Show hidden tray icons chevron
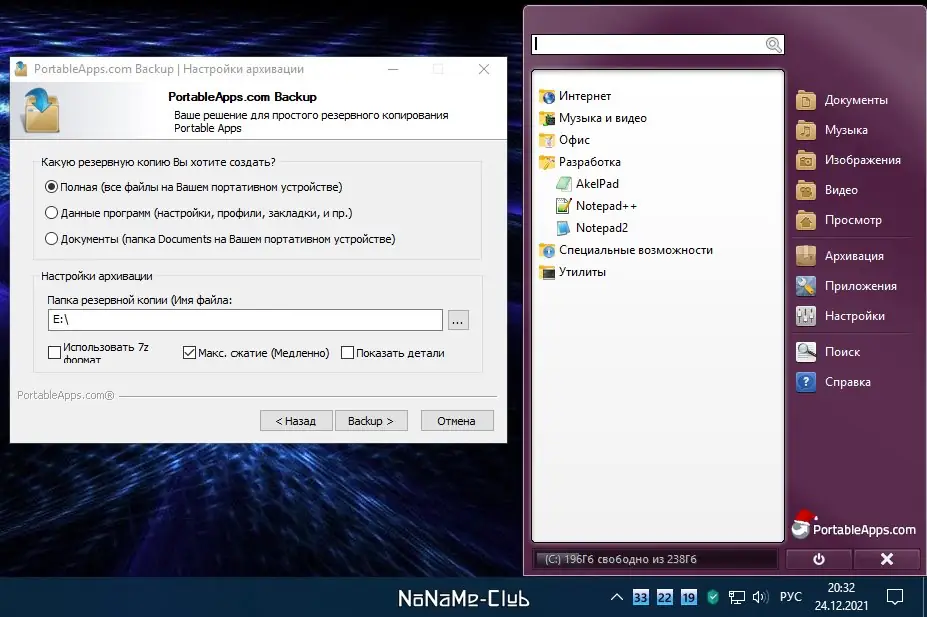This screenshot has width=927, height=617. click(617, 597)
